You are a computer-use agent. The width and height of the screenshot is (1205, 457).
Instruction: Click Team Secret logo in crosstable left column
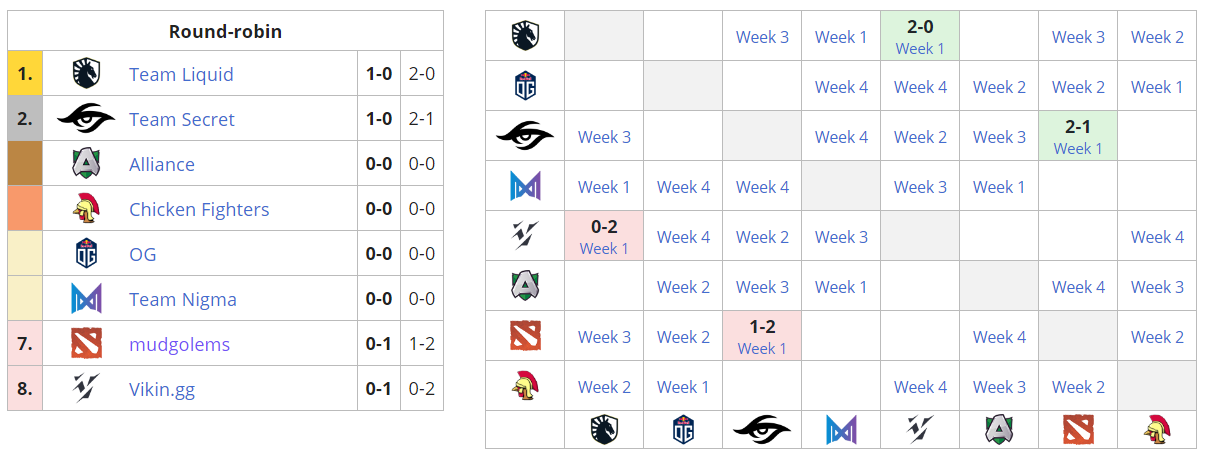tap(525, 136)
